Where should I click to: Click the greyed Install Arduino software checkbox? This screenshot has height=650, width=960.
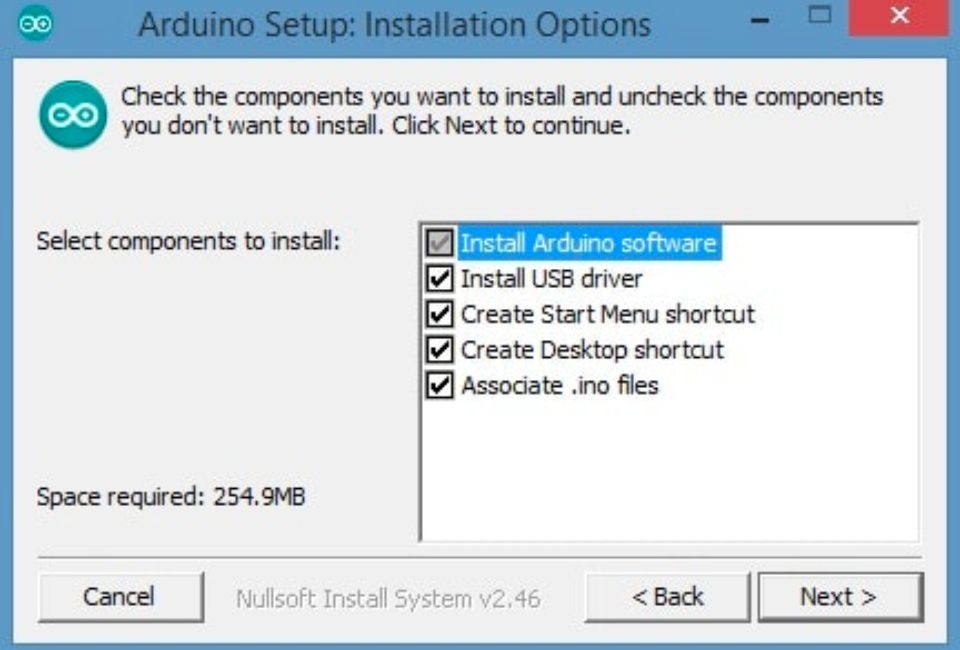point(440,243)
